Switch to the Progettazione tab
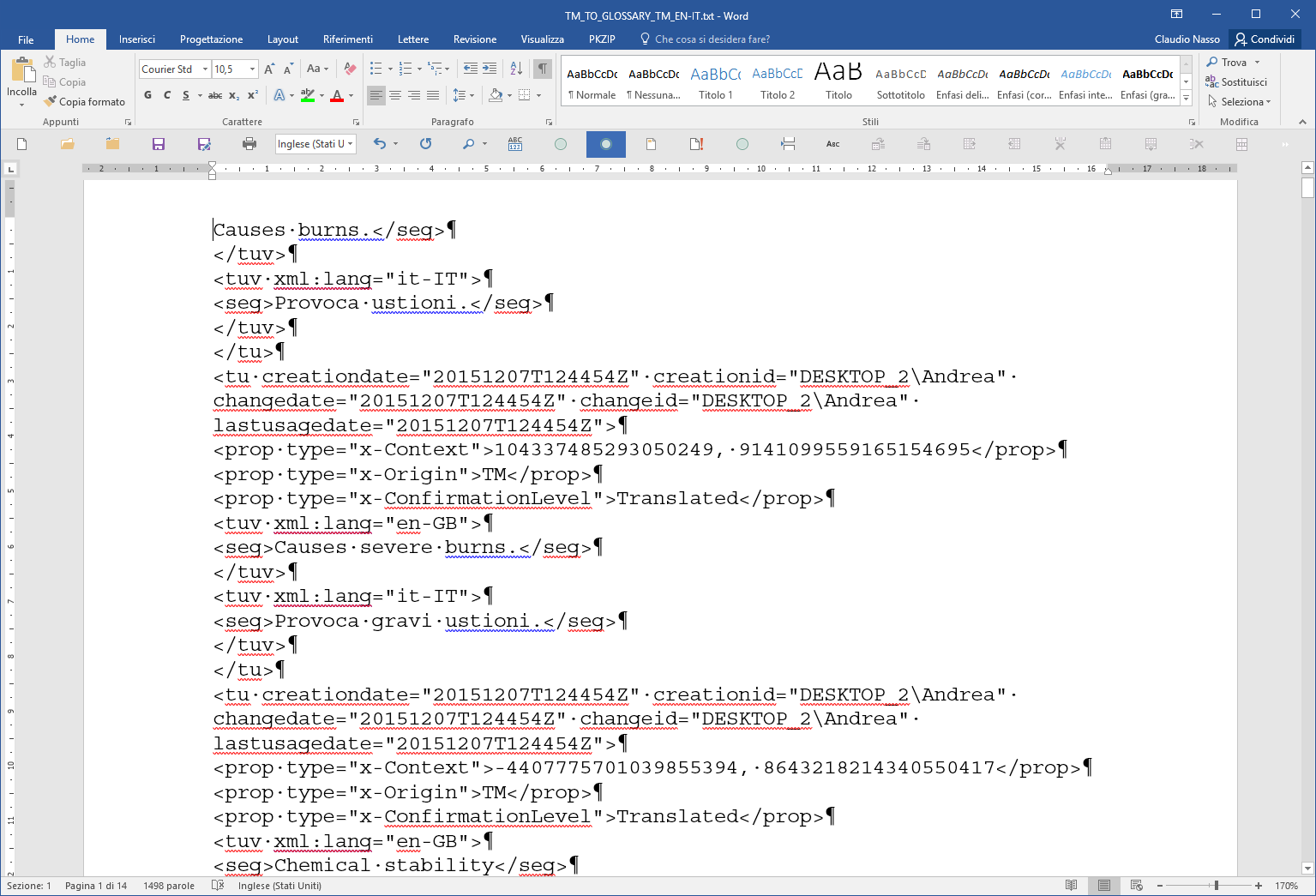1316x896 pixels. point(211,39)
